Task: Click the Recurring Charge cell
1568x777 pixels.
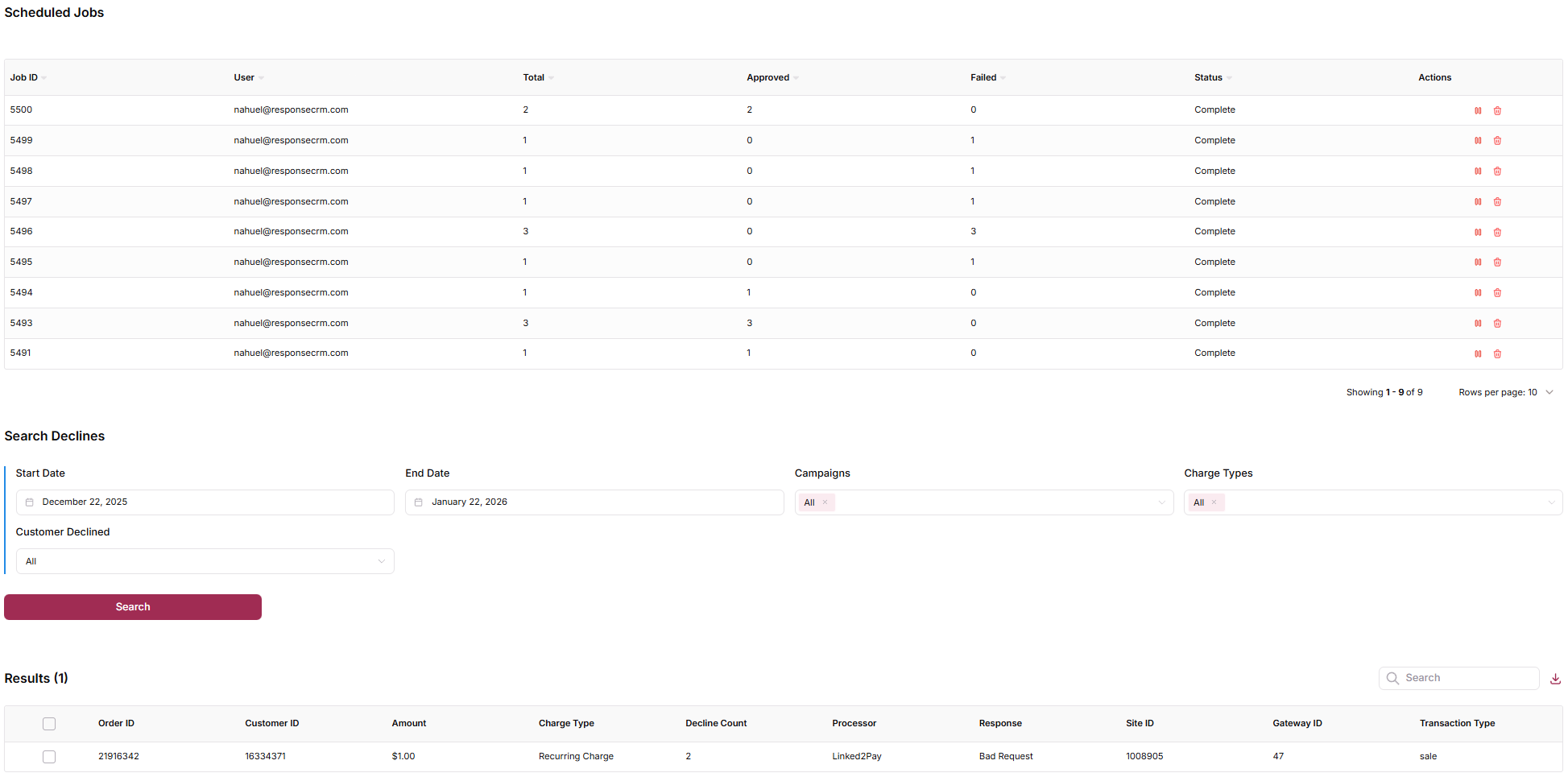Action: (x=576, y=757)
